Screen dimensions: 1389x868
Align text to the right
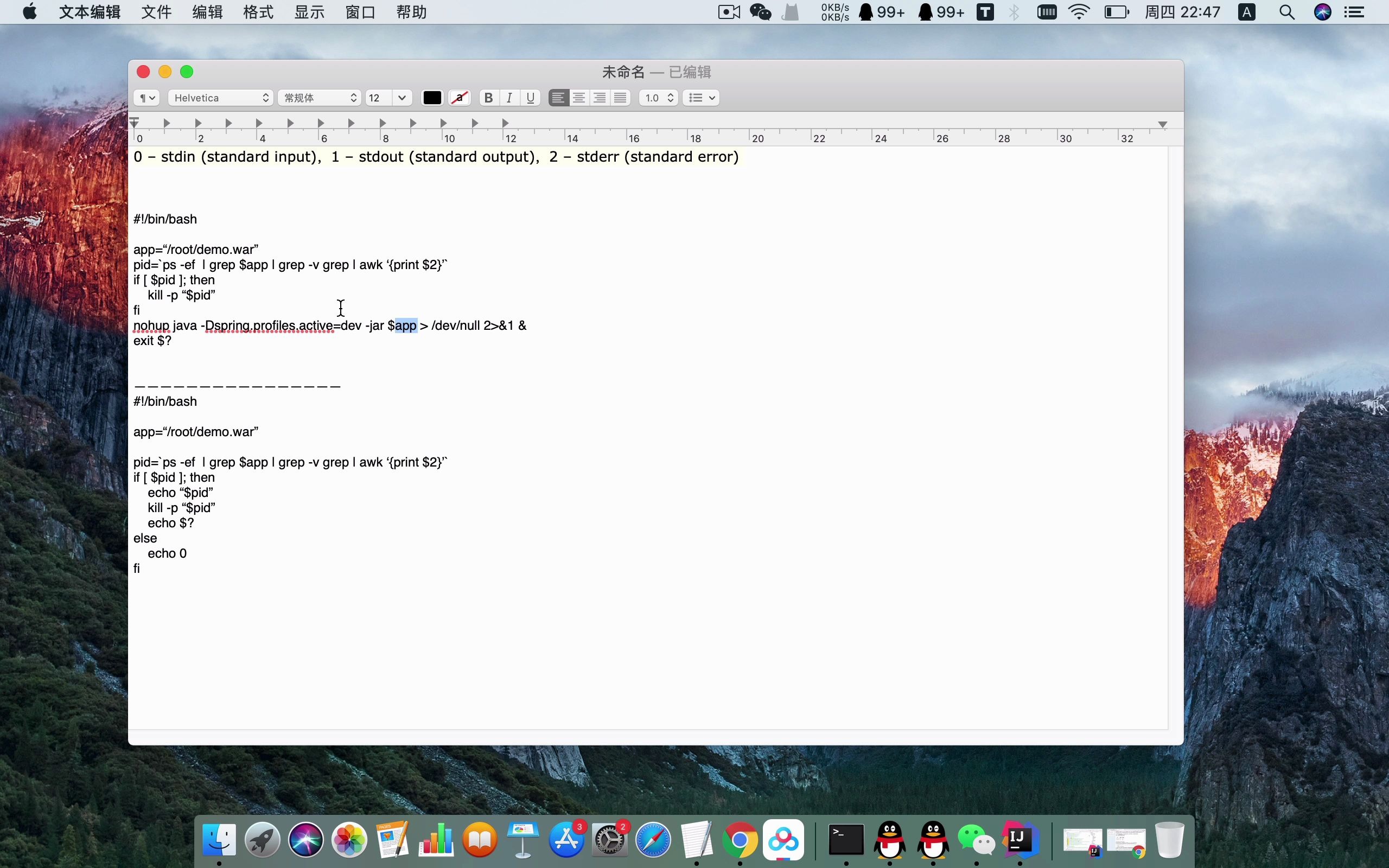click(599, 98)
